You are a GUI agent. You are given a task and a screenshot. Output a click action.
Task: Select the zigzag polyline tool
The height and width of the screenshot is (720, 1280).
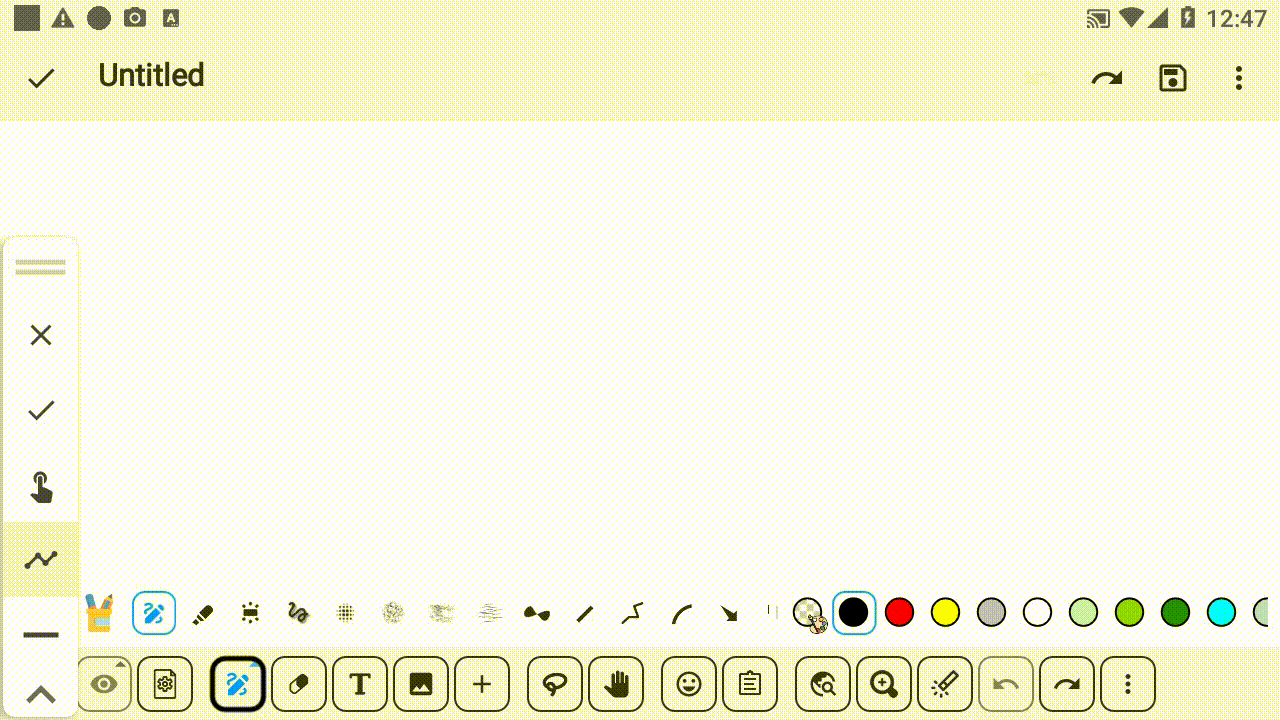click(x=633, y=613)
